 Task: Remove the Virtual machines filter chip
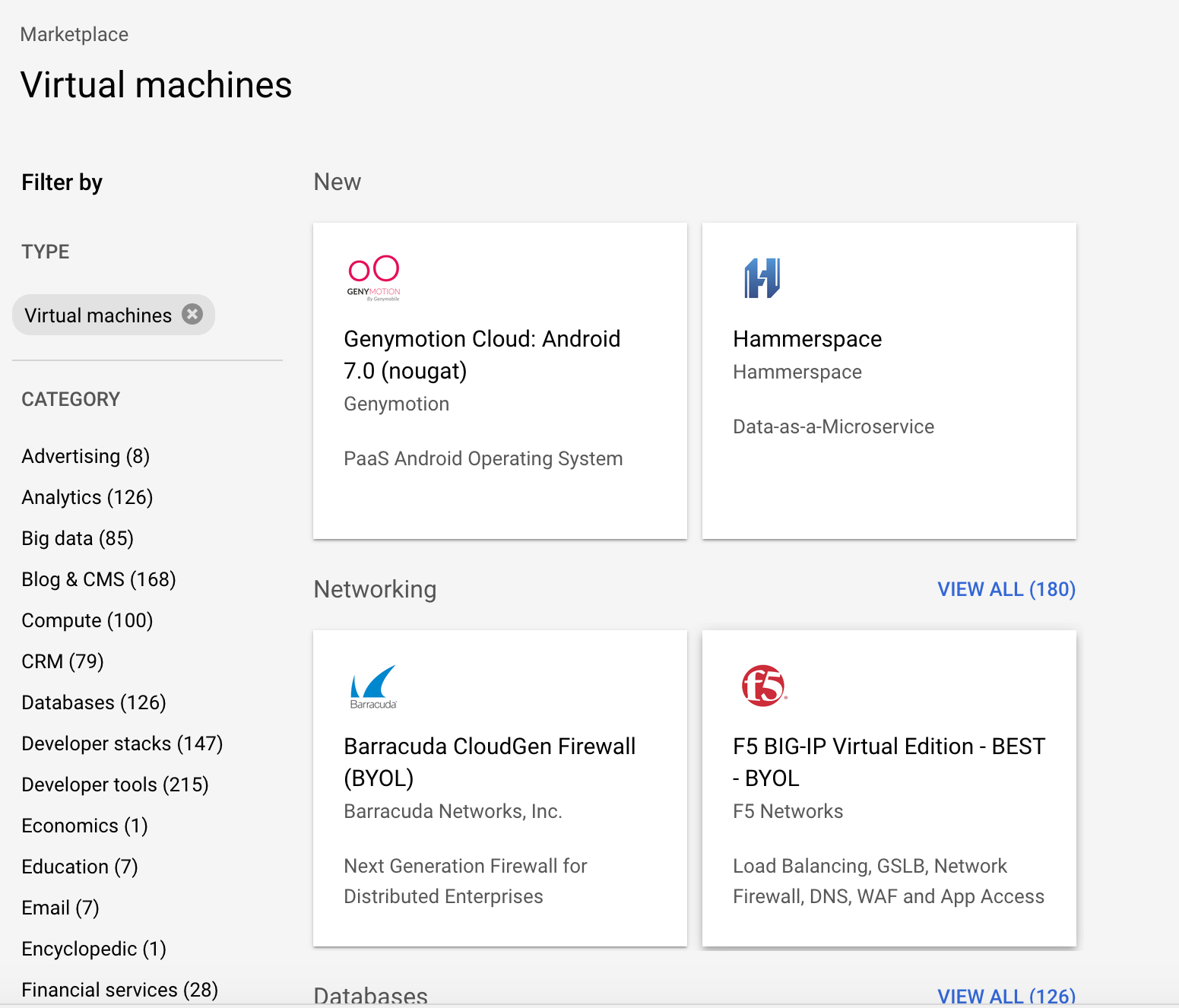pos(192,314)
